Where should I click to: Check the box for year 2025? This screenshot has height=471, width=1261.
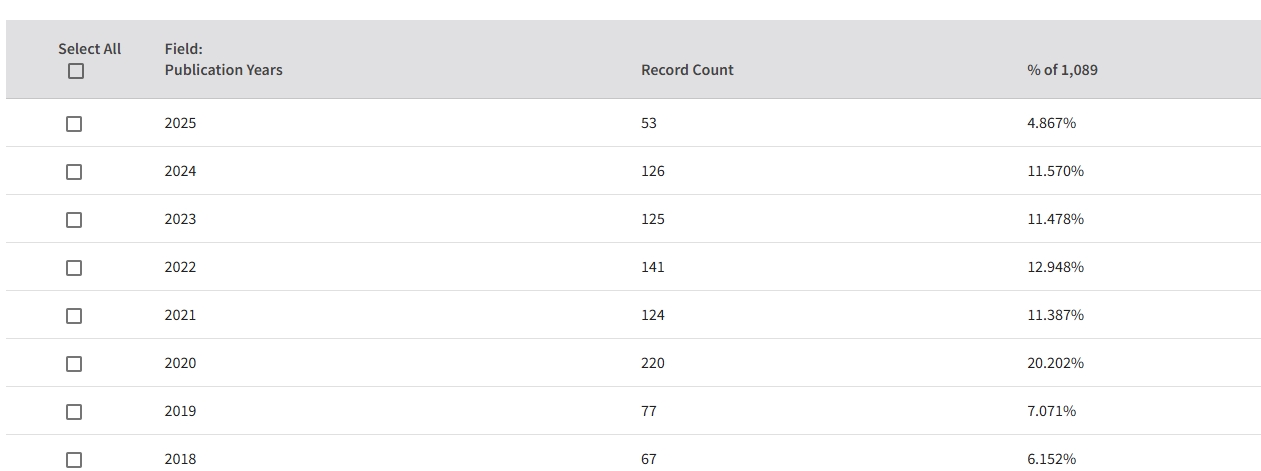click(x=74, y=124)
